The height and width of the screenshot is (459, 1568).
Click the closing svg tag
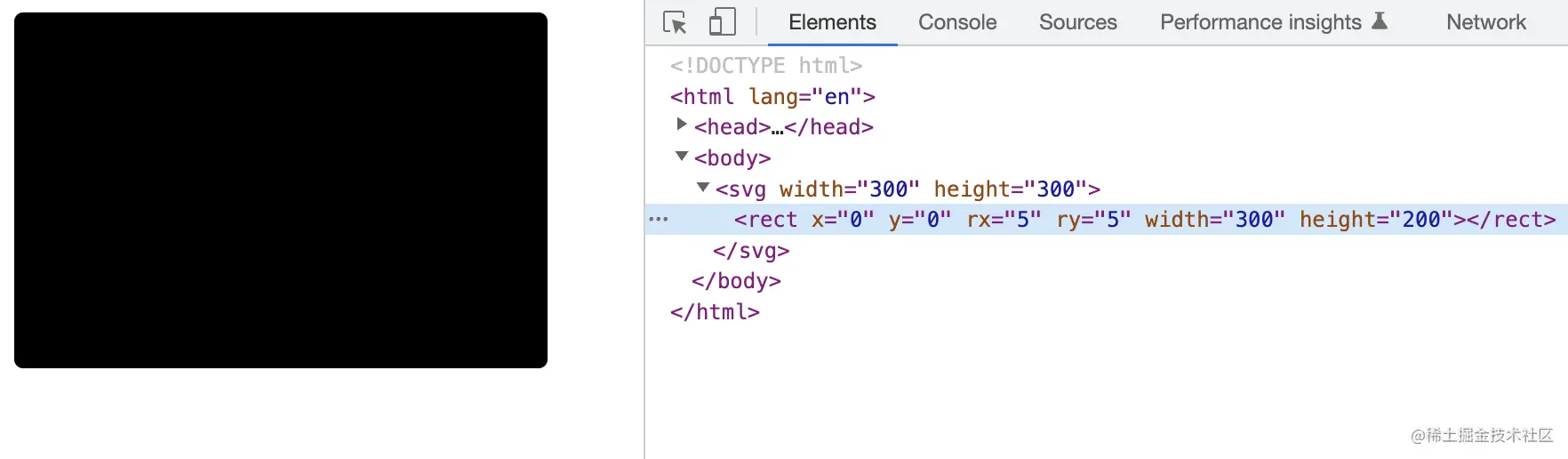pos(751,251)
